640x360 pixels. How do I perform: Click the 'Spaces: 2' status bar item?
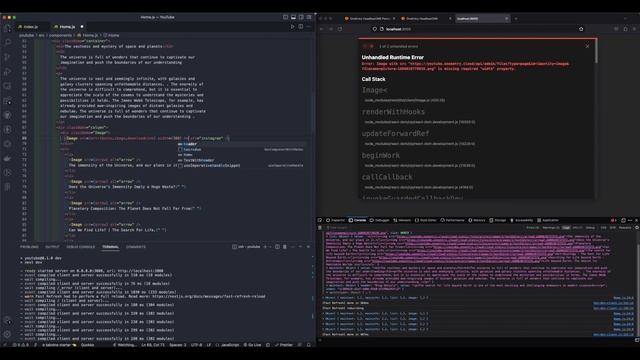[178, 345]
